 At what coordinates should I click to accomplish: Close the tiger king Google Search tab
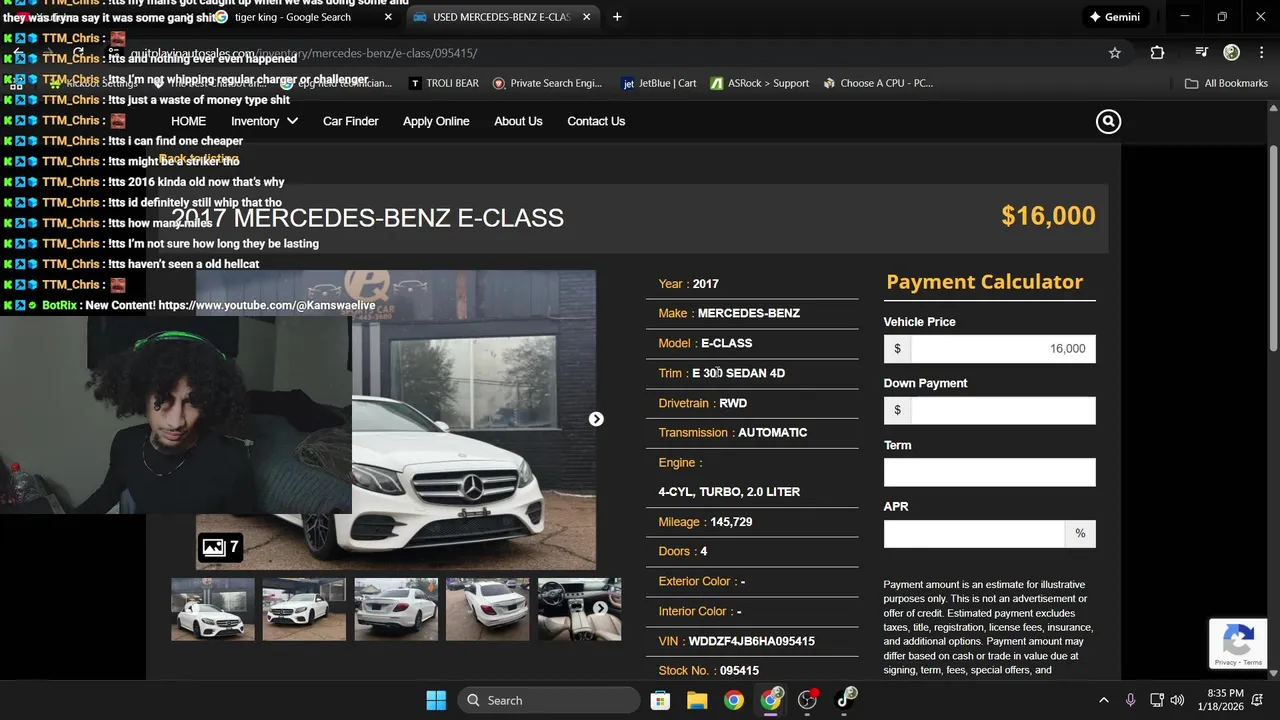(x=389, y=17)
